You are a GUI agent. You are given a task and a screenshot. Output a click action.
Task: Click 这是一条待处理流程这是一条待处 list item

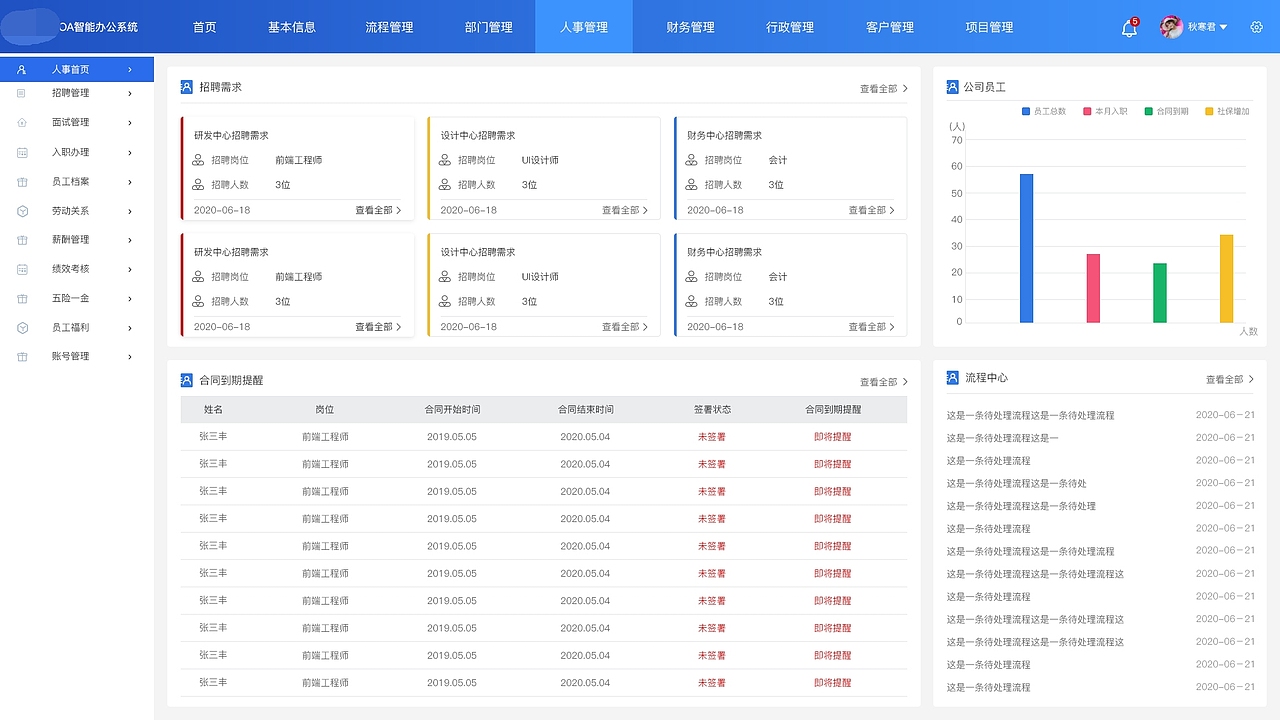pyautogui.click(x=1016, y=484)
